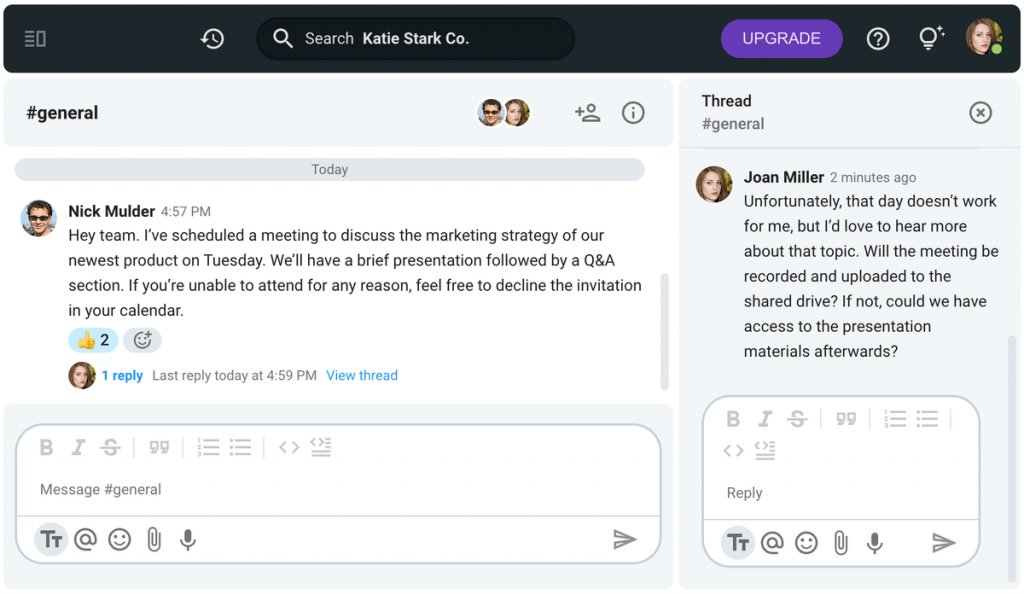Toggle the thumbs up reaction on Nick's message
The width and height of the screenshot is (1024, 594).
[x=93, y=340]
